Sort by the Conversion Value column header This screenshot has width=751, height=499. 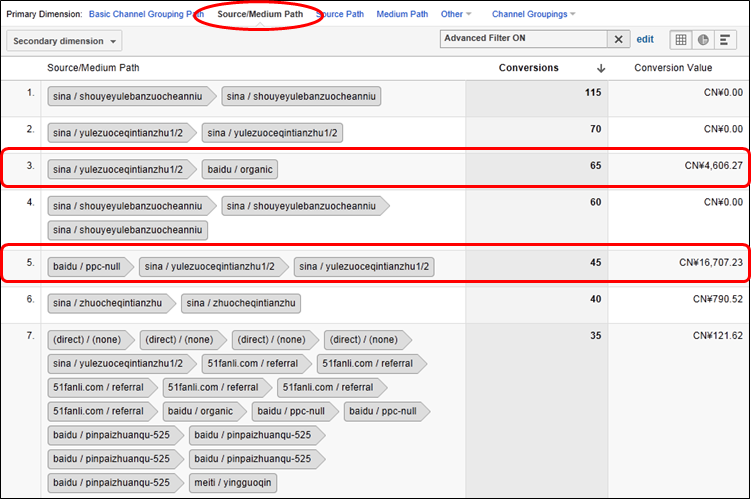(x=673, y=68)
